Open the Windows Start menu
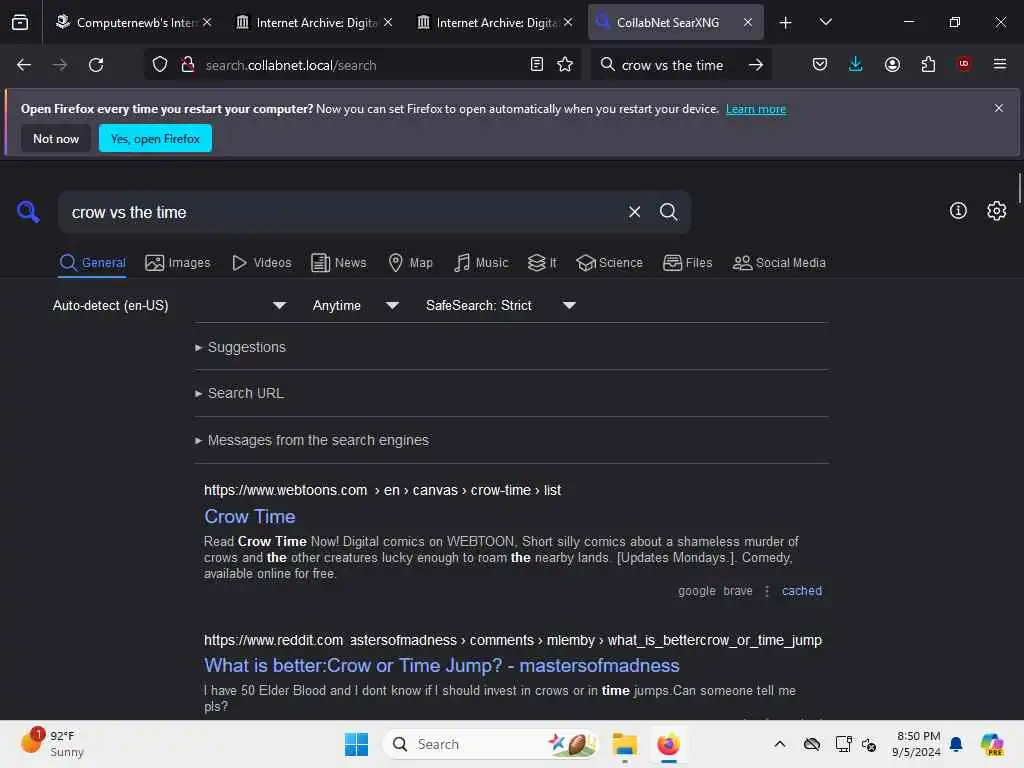 point(356,744)
